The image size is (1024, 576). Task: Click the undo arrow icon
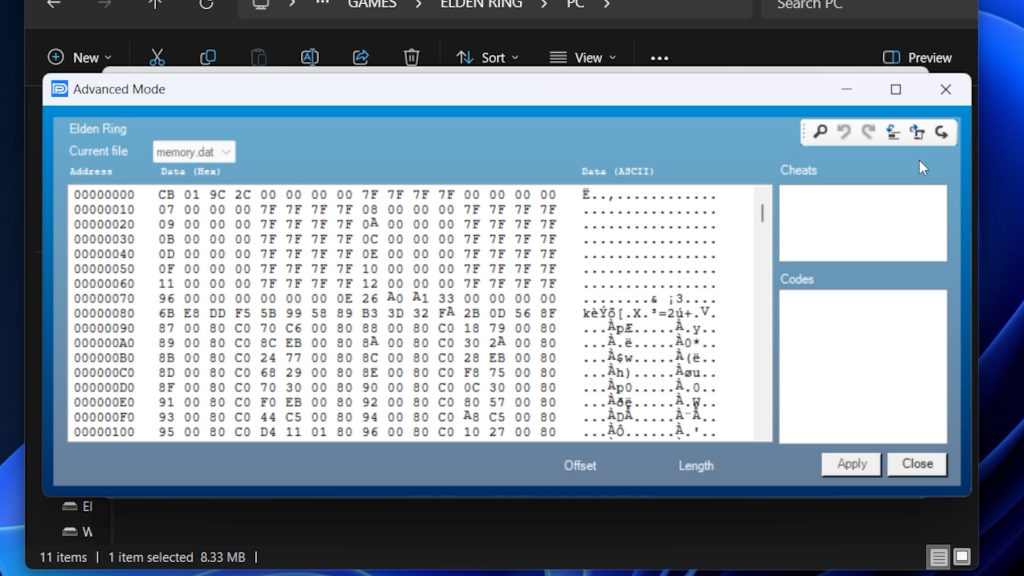pos(844,132)
